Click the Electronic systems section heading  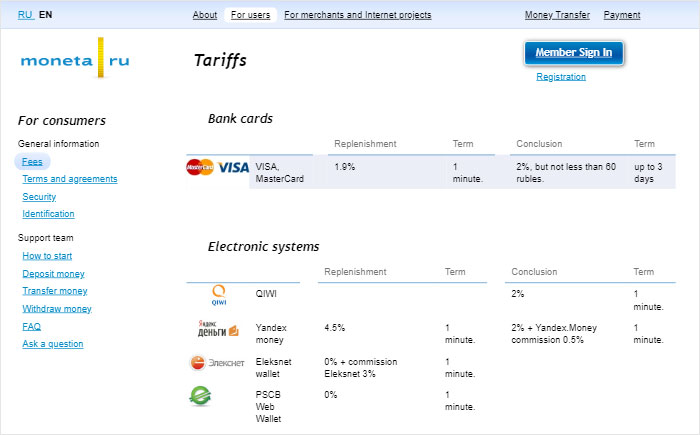click(x=263, y=247)
